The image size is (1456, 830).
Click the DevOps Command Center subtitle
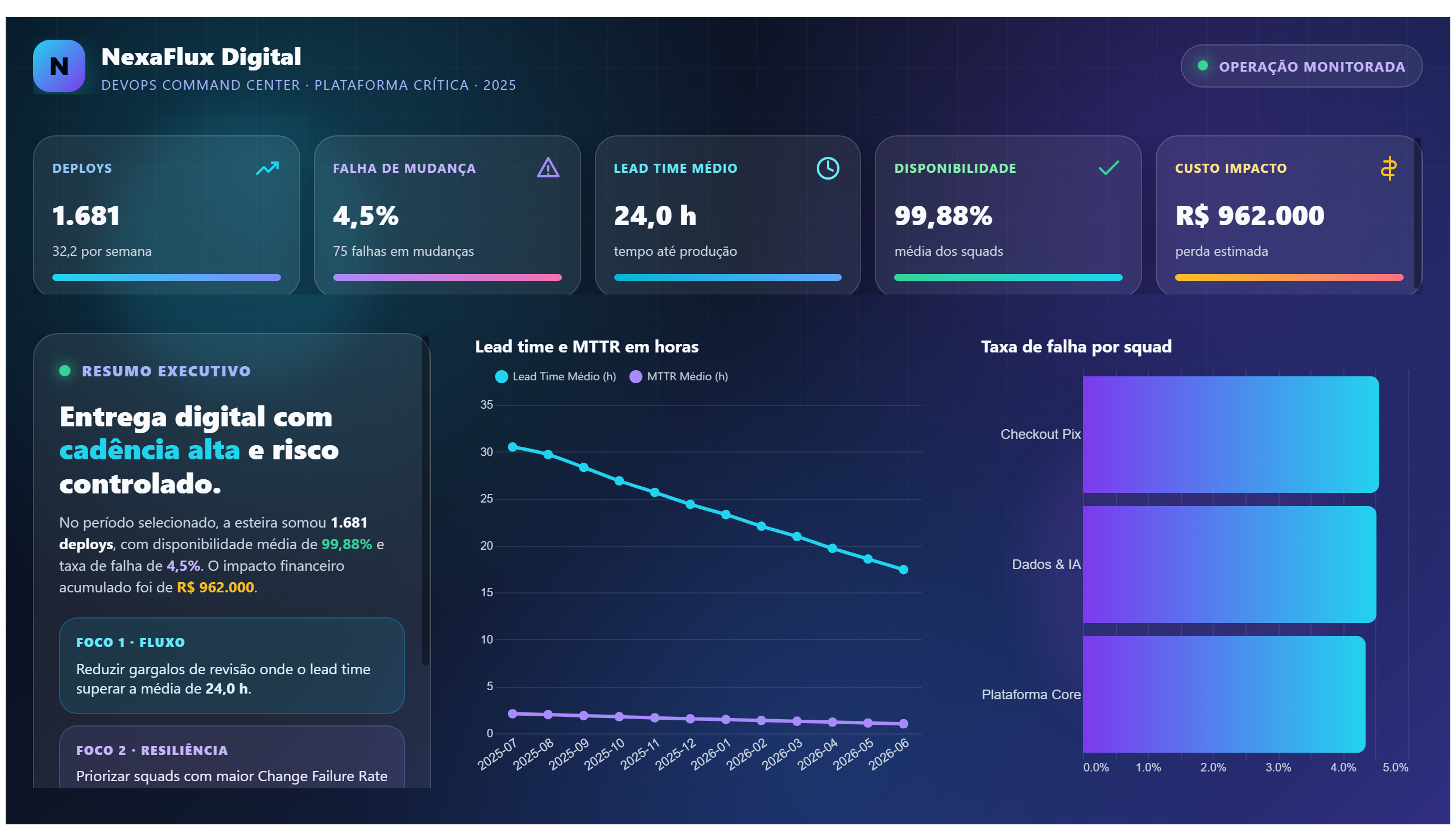(308, 85)
